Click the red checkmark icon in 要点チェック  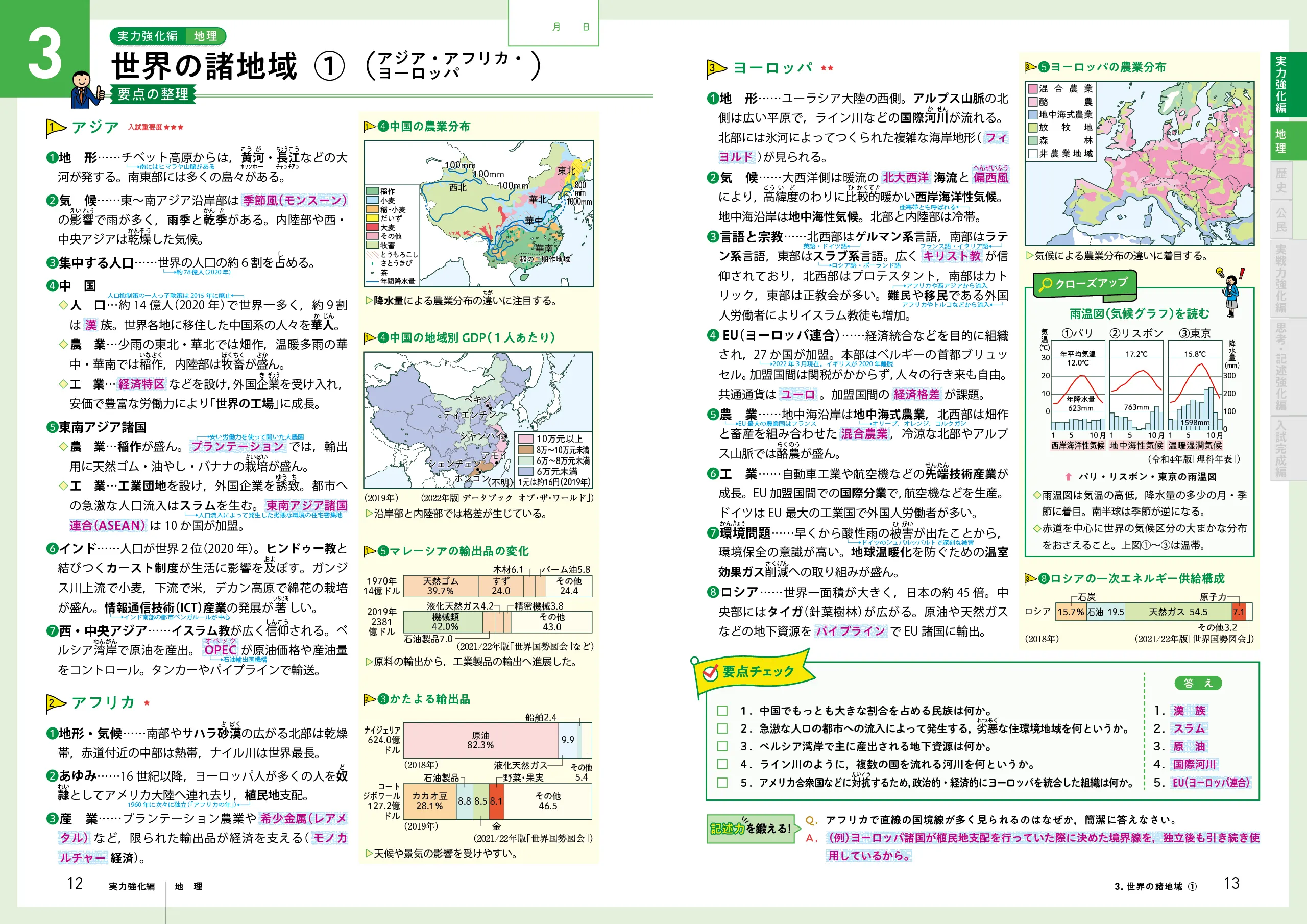click(x=710, y=673)
